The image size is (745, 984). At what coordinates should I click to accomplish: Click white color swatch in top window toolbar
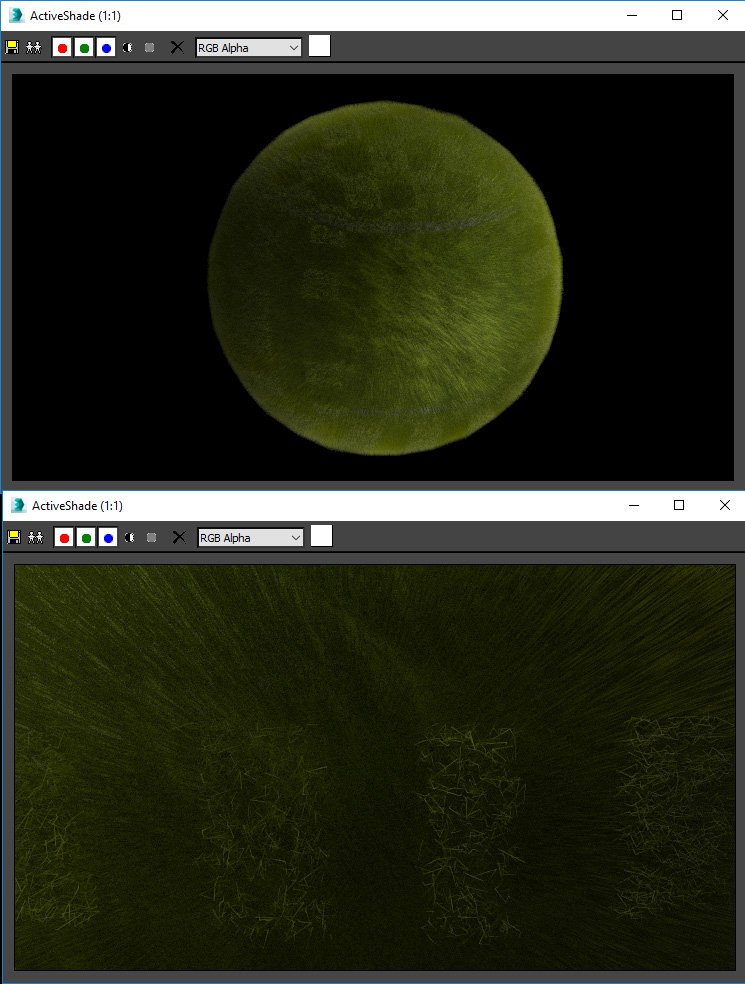pyautogui.click(x=319, y=46)
